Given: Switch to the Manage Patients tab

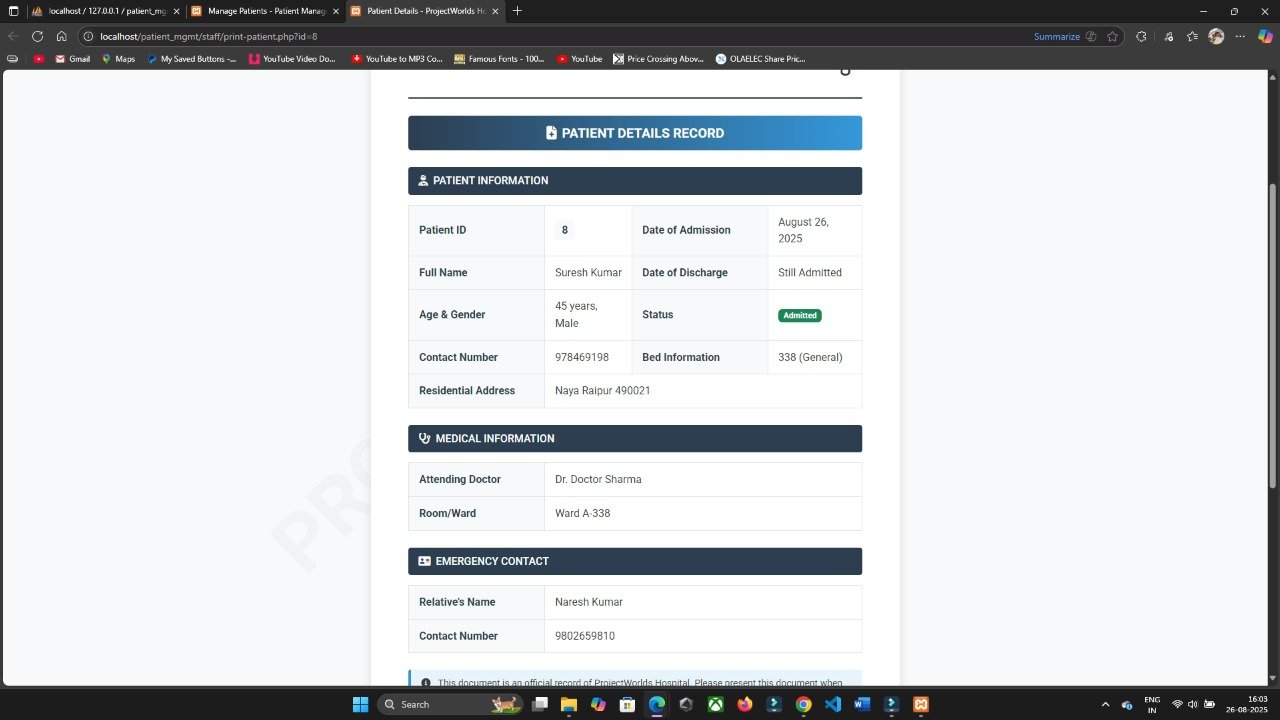Looking at the screenshot, I should (265, 11).
